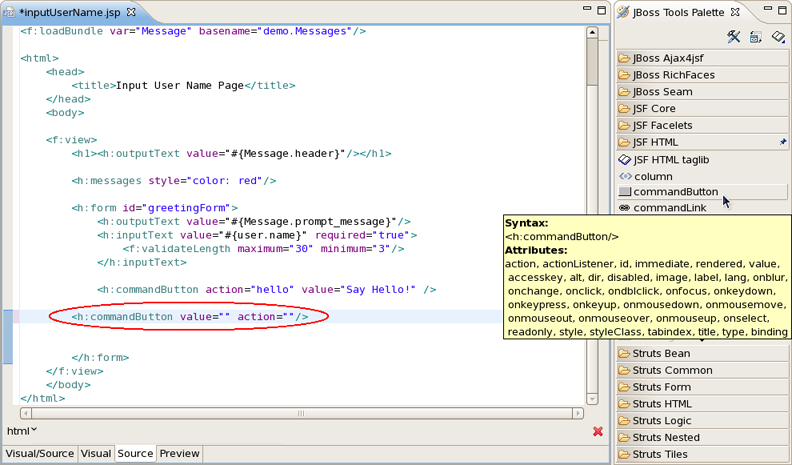Click the editor's horizontal scrollbar
This screenshot has width=792, height=465.
pyautogui.click(x=300, y=413)
